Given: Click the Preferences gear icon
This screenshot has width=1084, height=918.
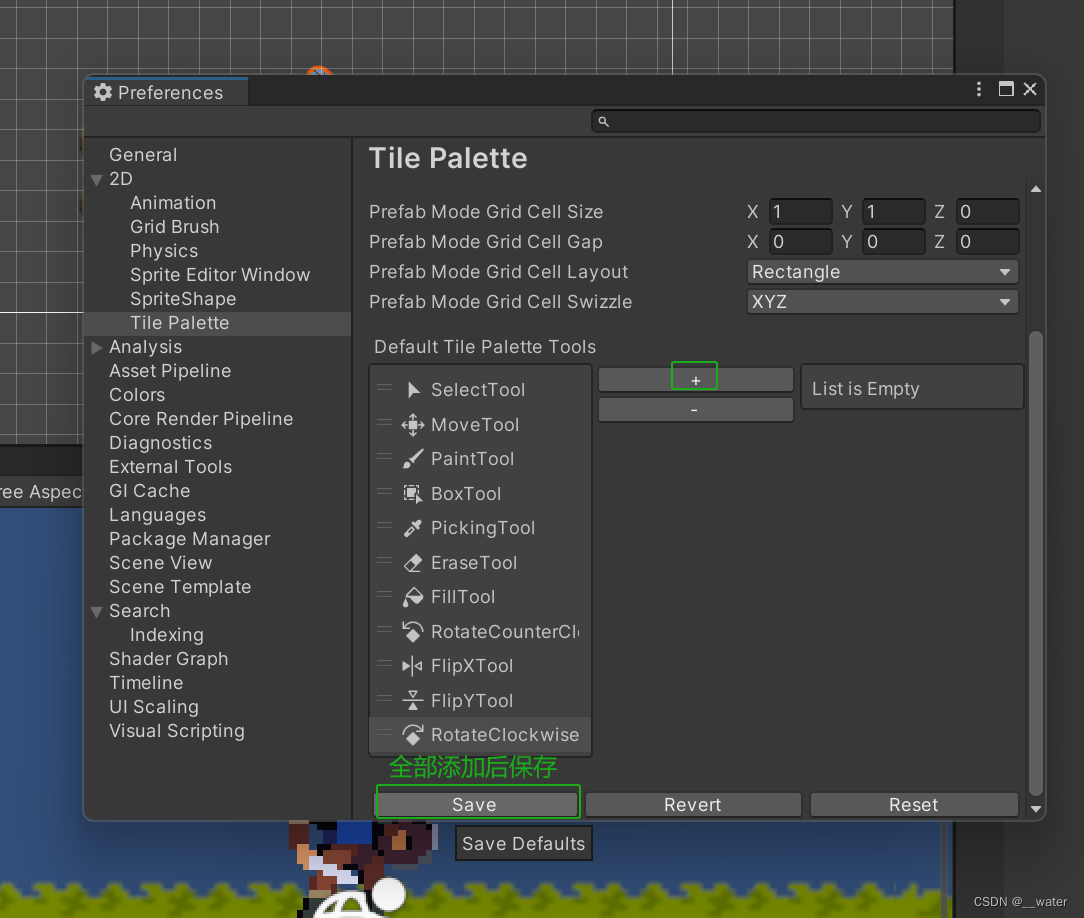Looking at the screenshot, I should (x=103, y=92).
